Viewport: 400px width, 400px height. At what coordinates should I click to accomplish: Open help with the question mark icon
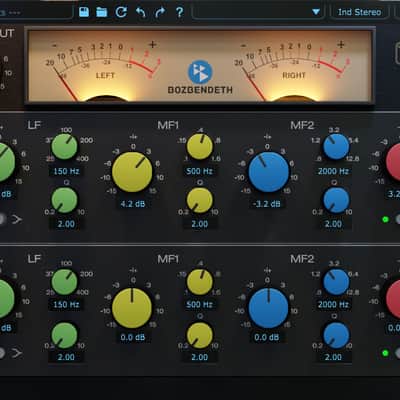179,12
